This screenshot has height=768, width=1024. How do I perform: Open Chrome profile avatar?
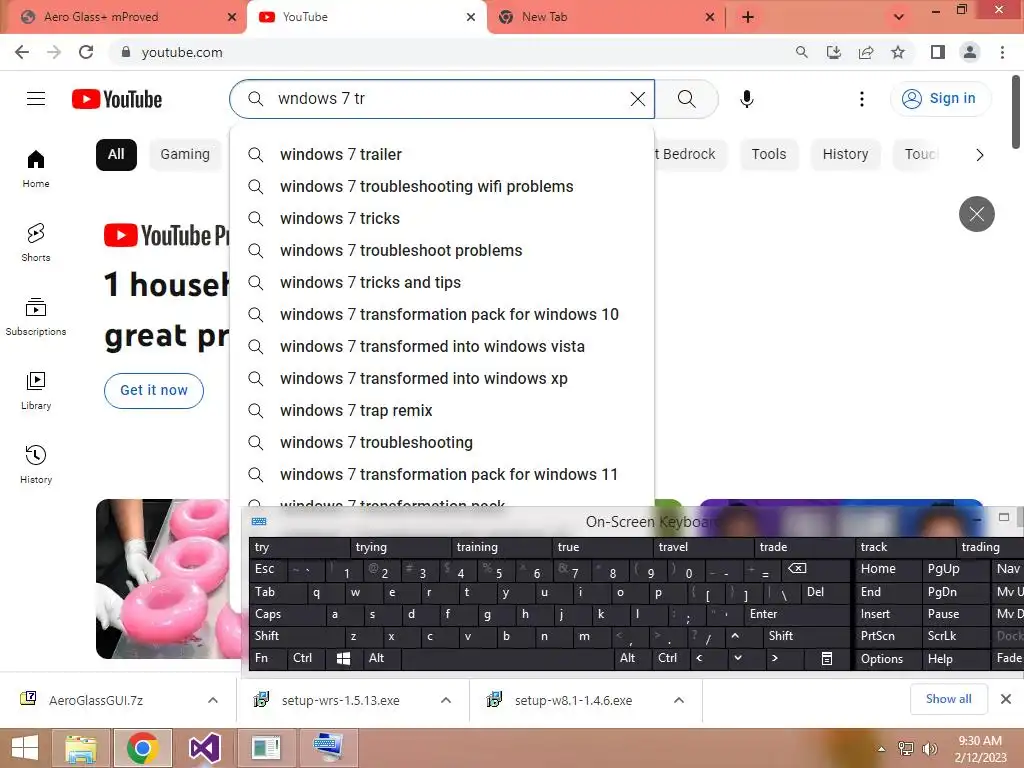970,52
